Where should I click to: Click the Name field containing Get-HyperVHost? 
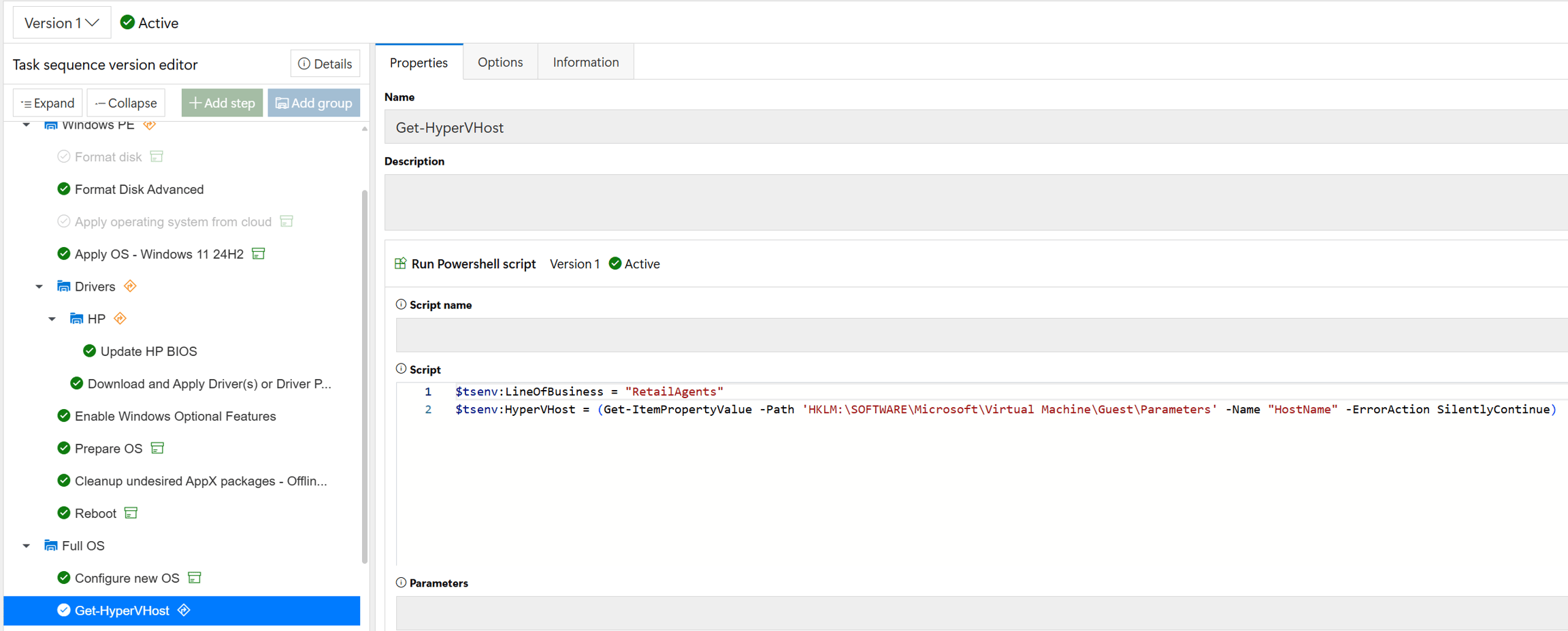click(976, 128)
